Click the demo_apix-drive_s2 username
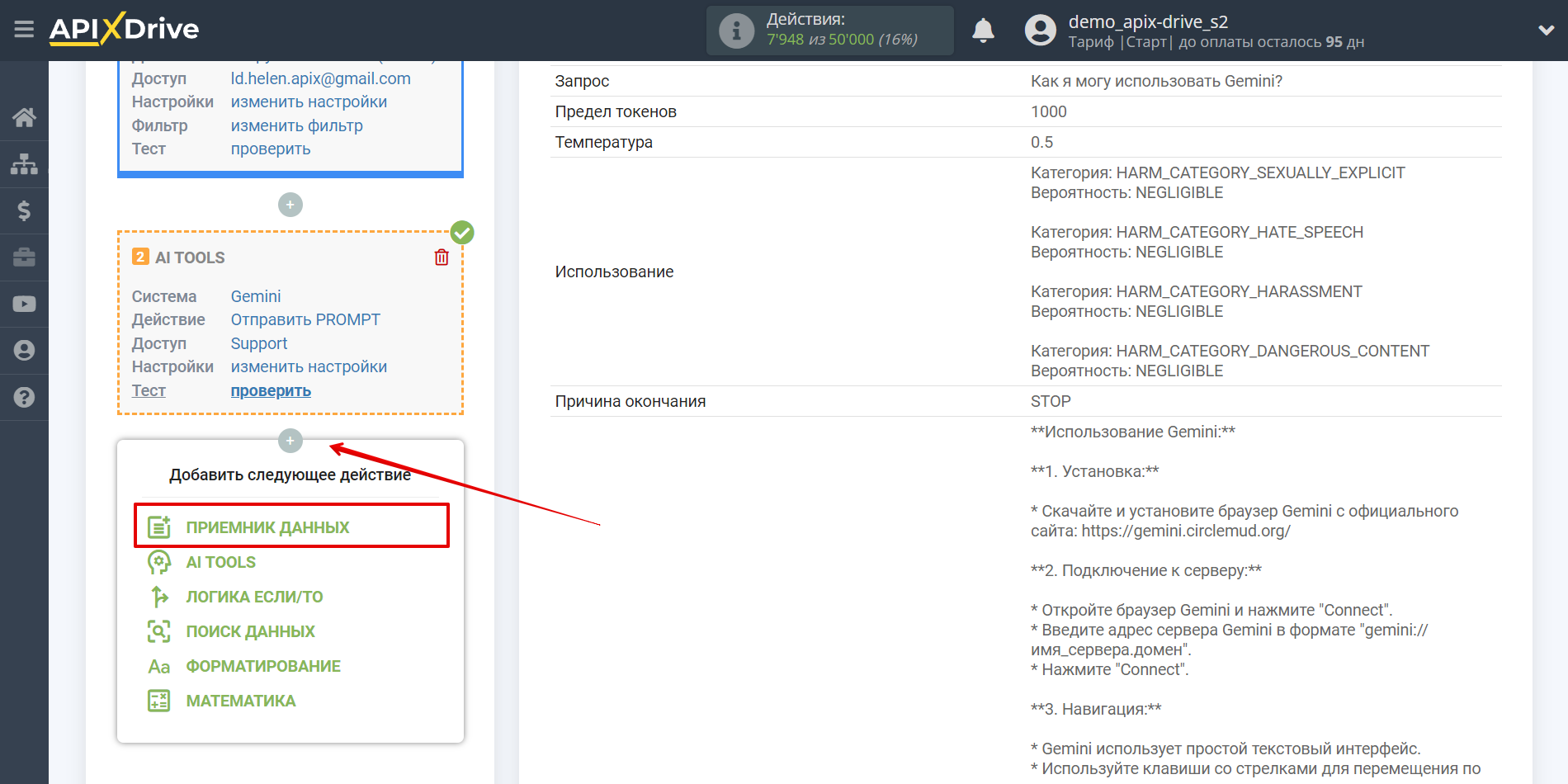This screenshot has width=1568, height=784. click(1148, 21)
